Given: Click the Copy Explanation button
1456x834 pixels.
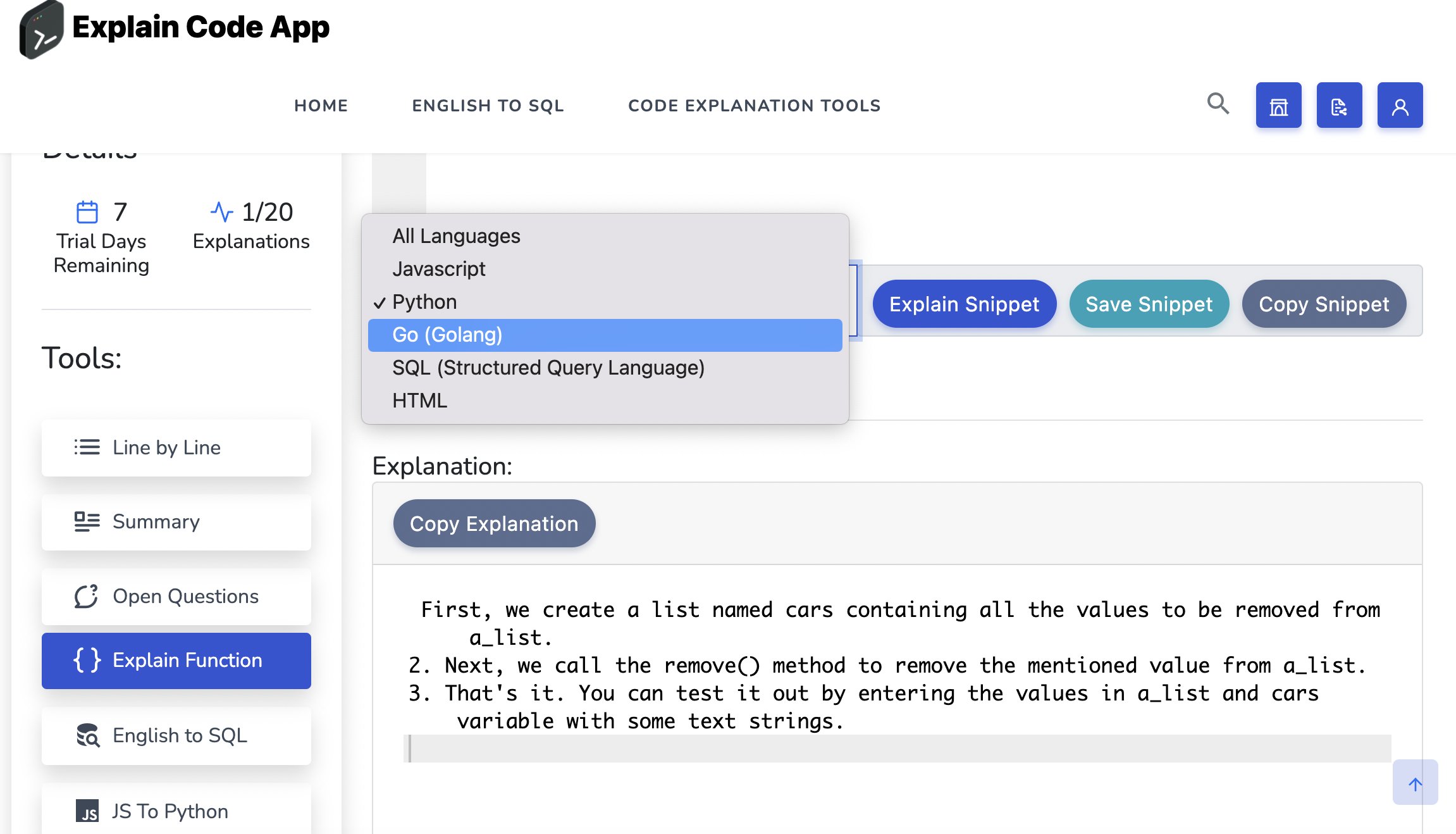Looking at the screenshot, I should 494,523.
